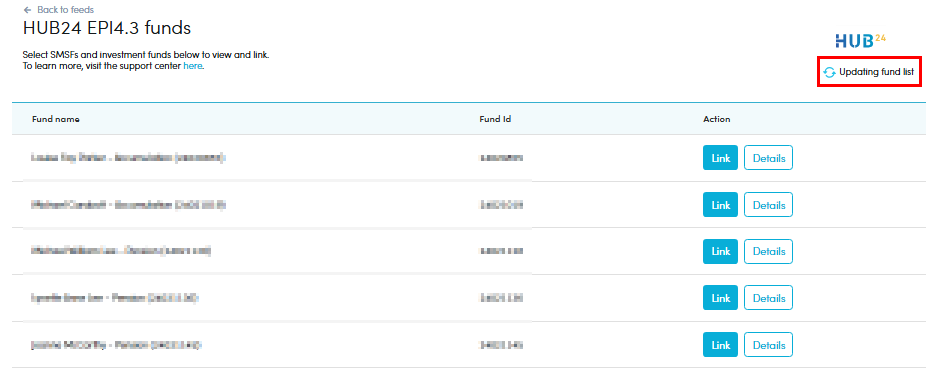This screenshot has width=929, height=370.
Task: Click Link in the third fund row
Action: click(720, 251)
